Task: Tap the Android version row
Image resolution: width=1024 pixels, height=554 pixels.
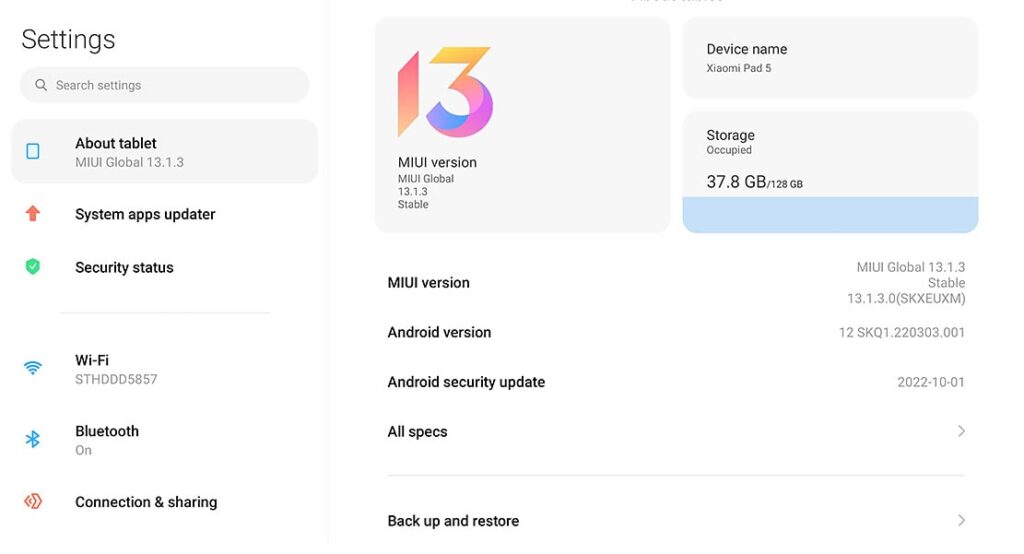Action: coord(676,333)
